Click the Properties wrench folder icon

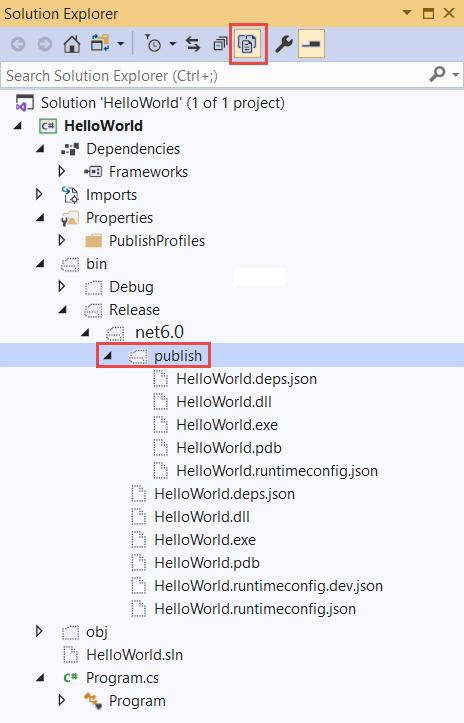pos(70,218)
